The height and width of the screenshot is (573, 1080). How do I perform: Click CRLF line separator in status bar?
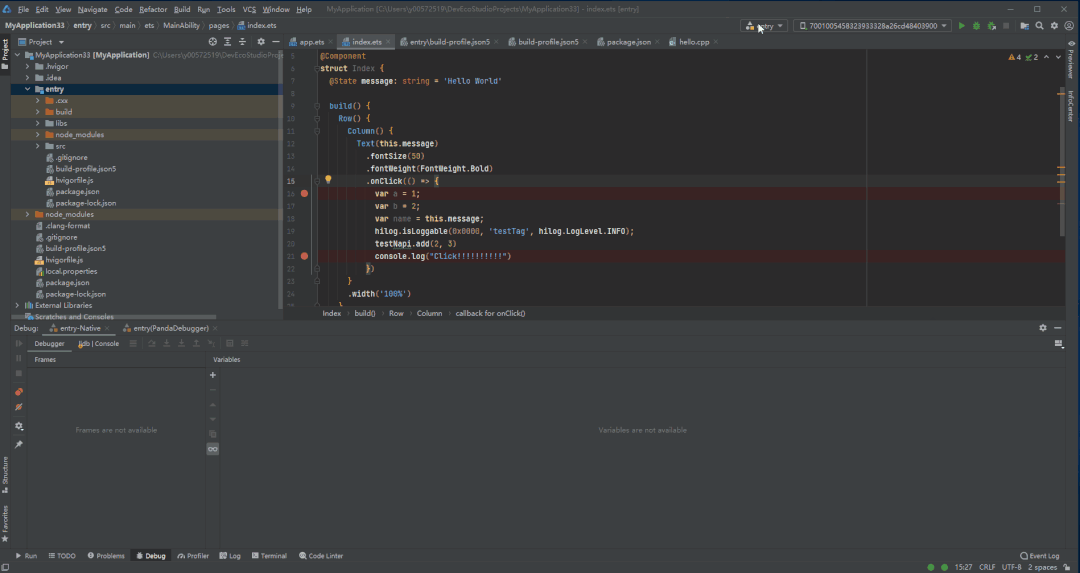click(x=987, y=567)
